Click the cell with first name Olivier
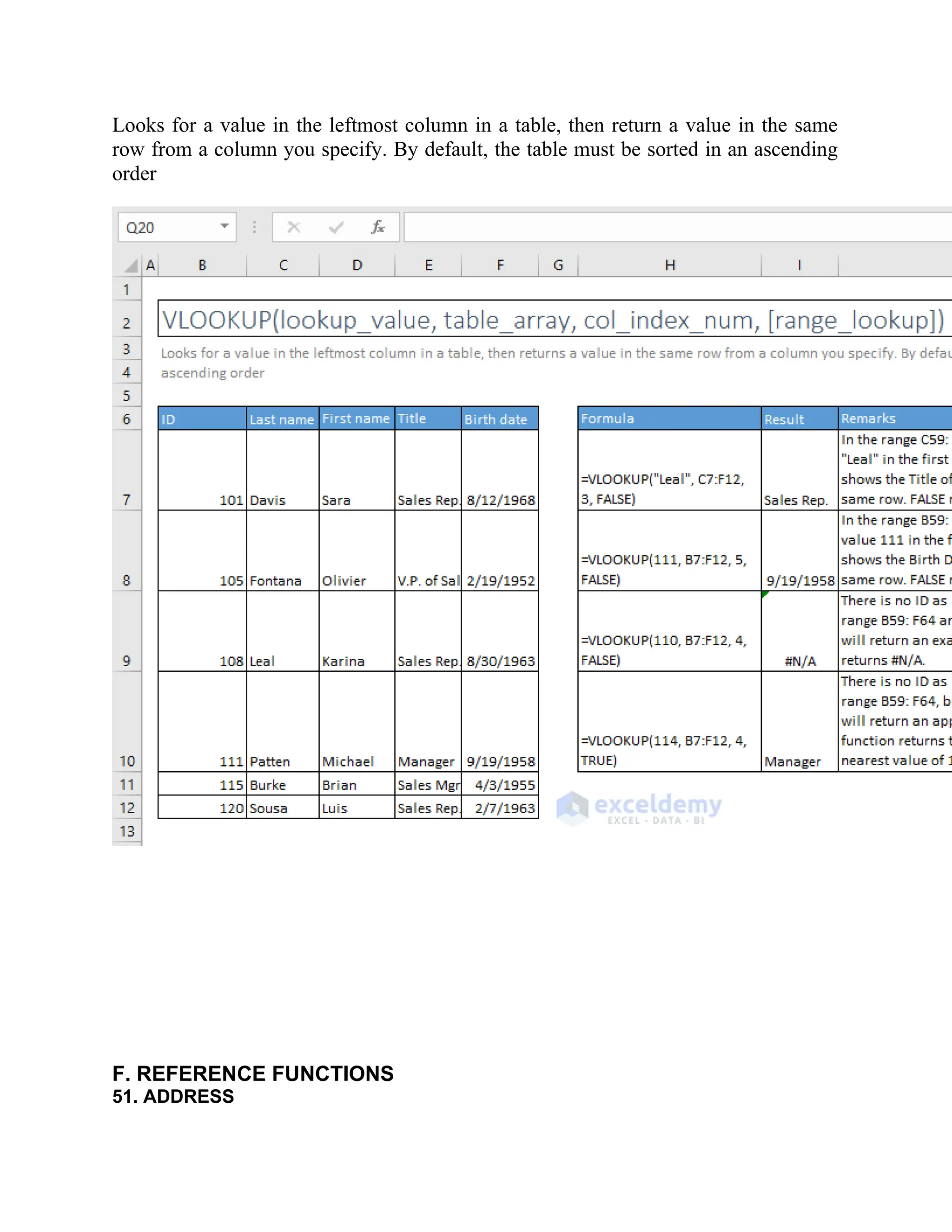 click(357, 550)
